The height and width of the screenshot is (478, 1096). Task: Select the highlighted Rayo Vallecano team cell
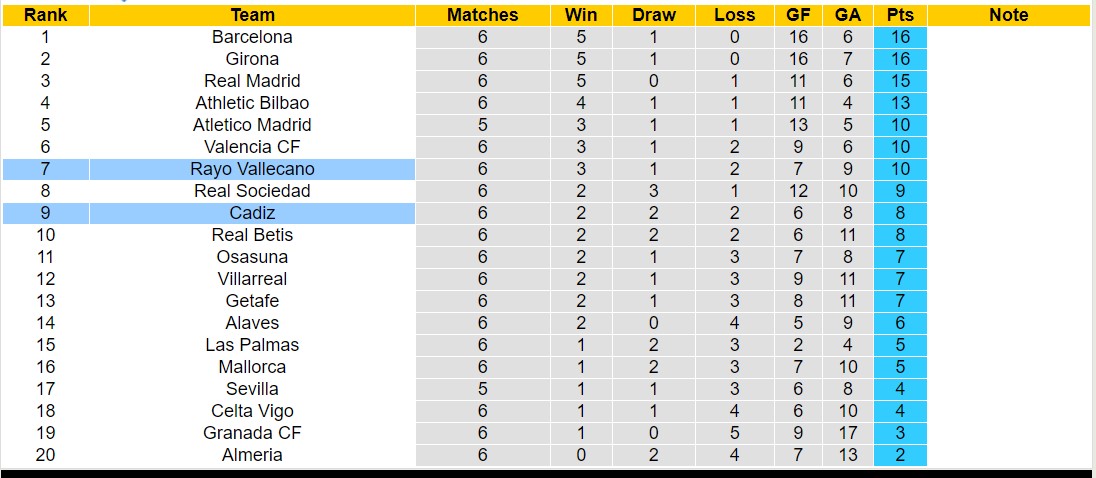tap(252, 169)
